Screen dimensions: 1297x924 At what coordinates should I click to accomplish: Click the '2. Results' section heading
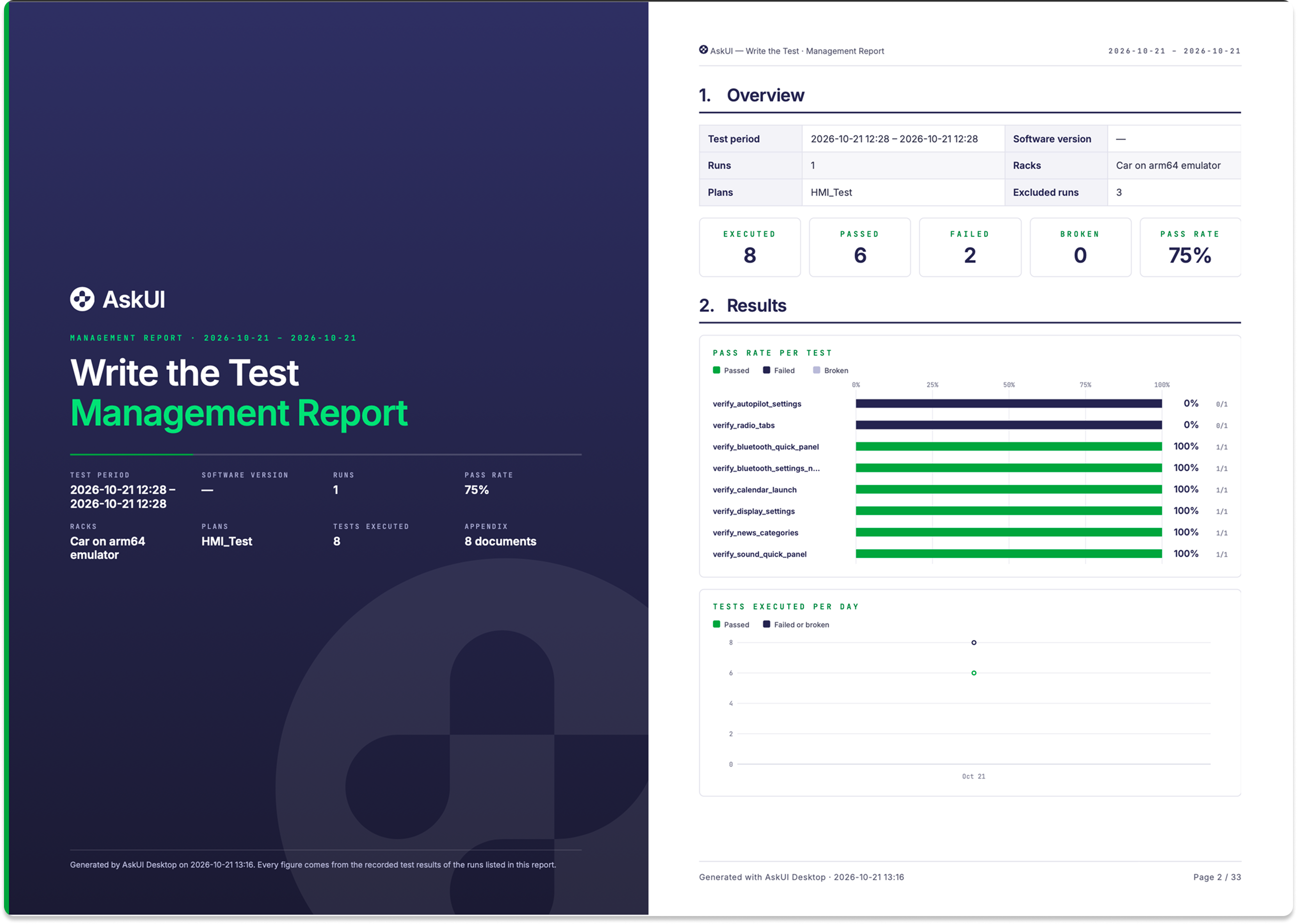743,306
